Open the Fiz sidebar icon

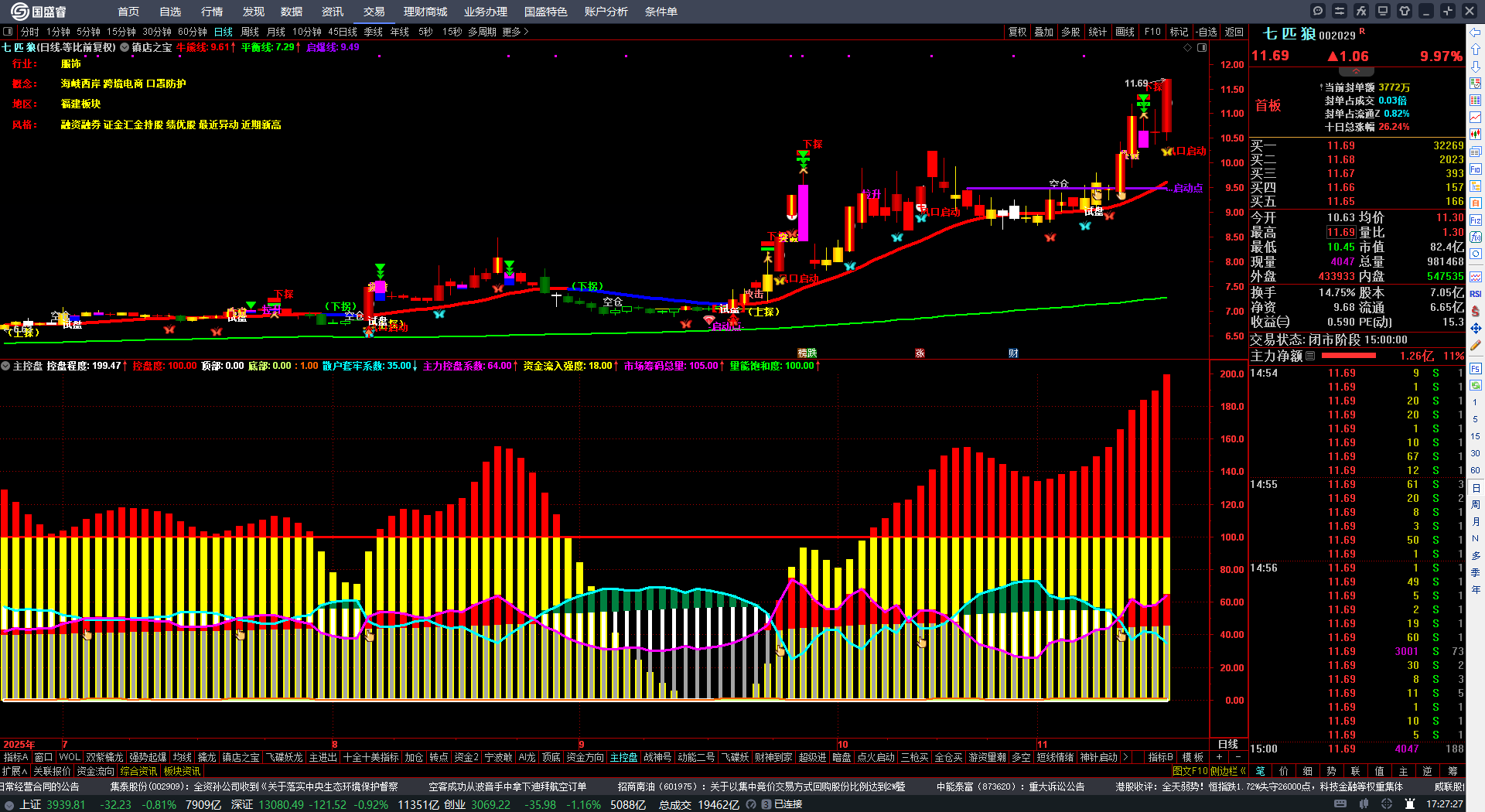1476,220
